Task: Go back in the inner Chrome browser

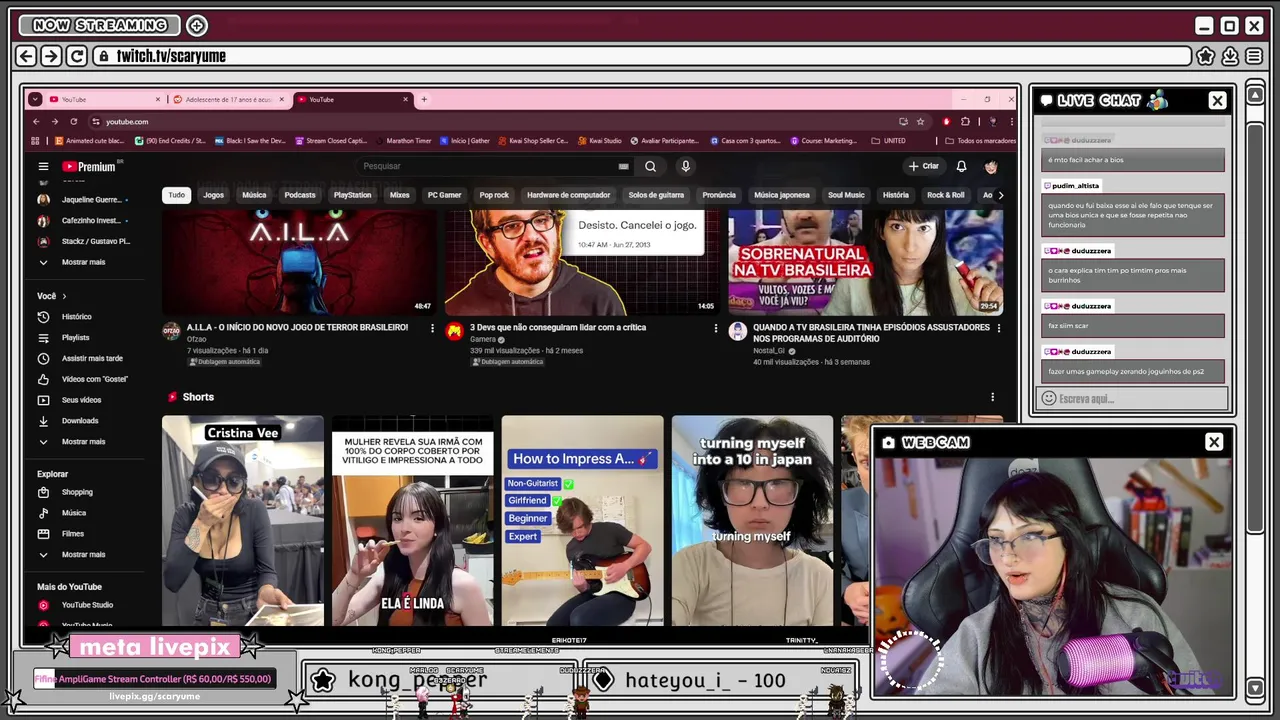Action: (x=36, y=122)
